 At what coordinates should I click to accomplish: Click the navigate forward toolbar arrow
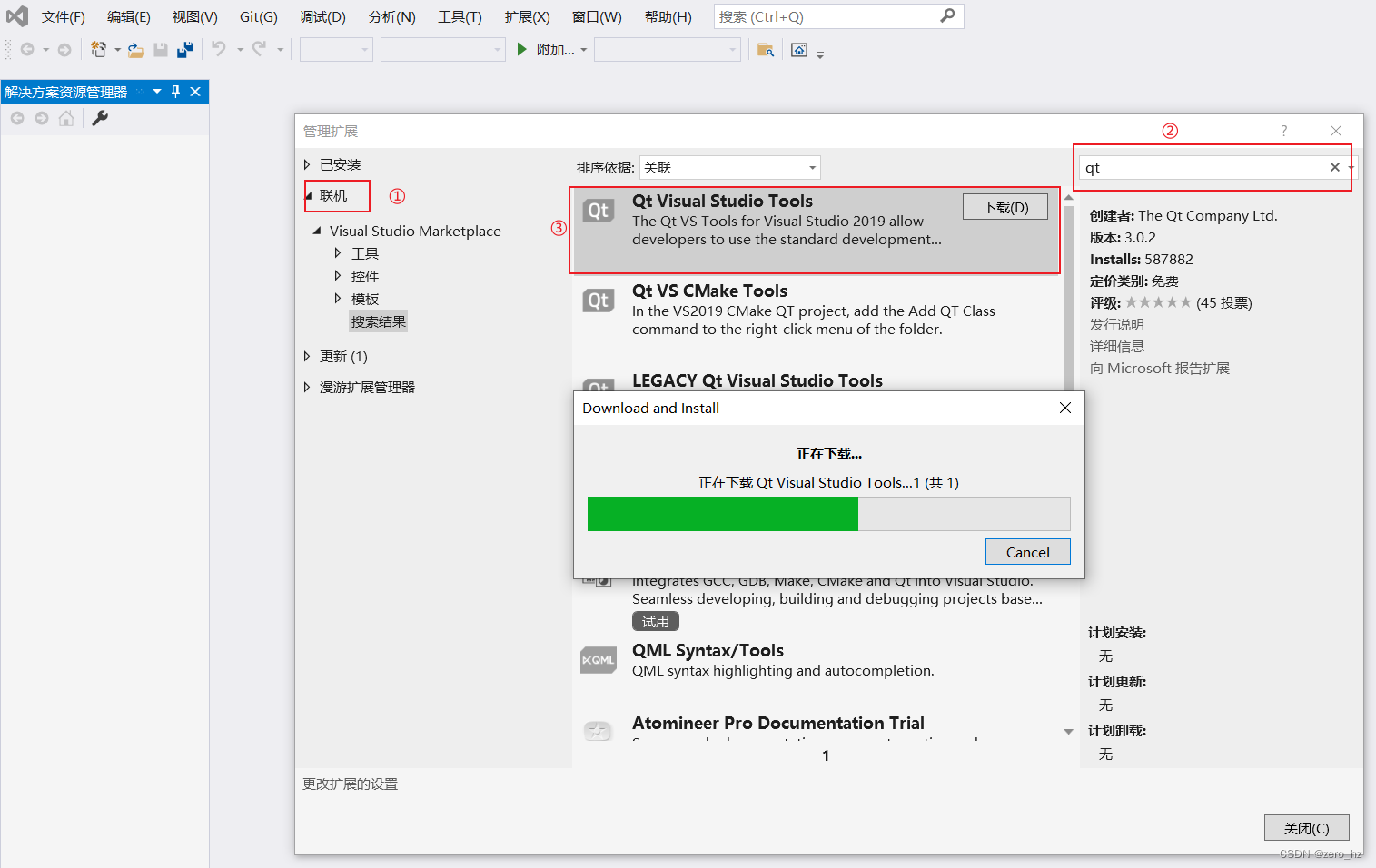pyautogui.click(x=64, y=49)
